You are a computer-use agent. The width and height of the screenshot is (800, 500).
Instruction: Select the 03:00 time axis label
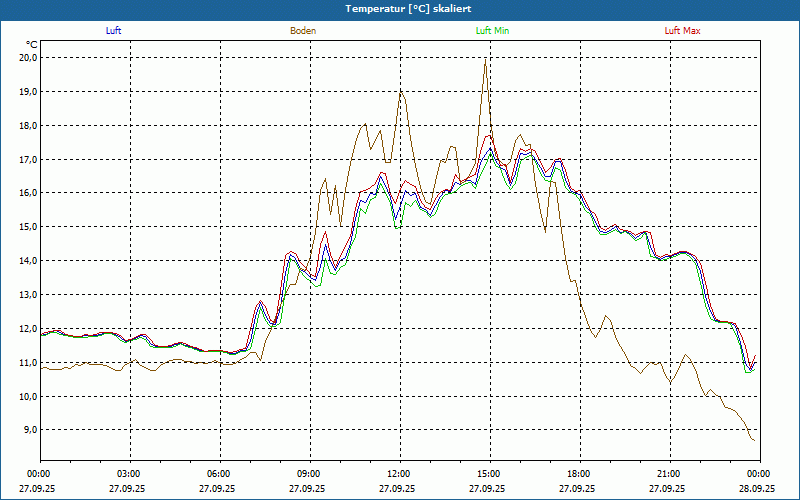tap(129, 474)
